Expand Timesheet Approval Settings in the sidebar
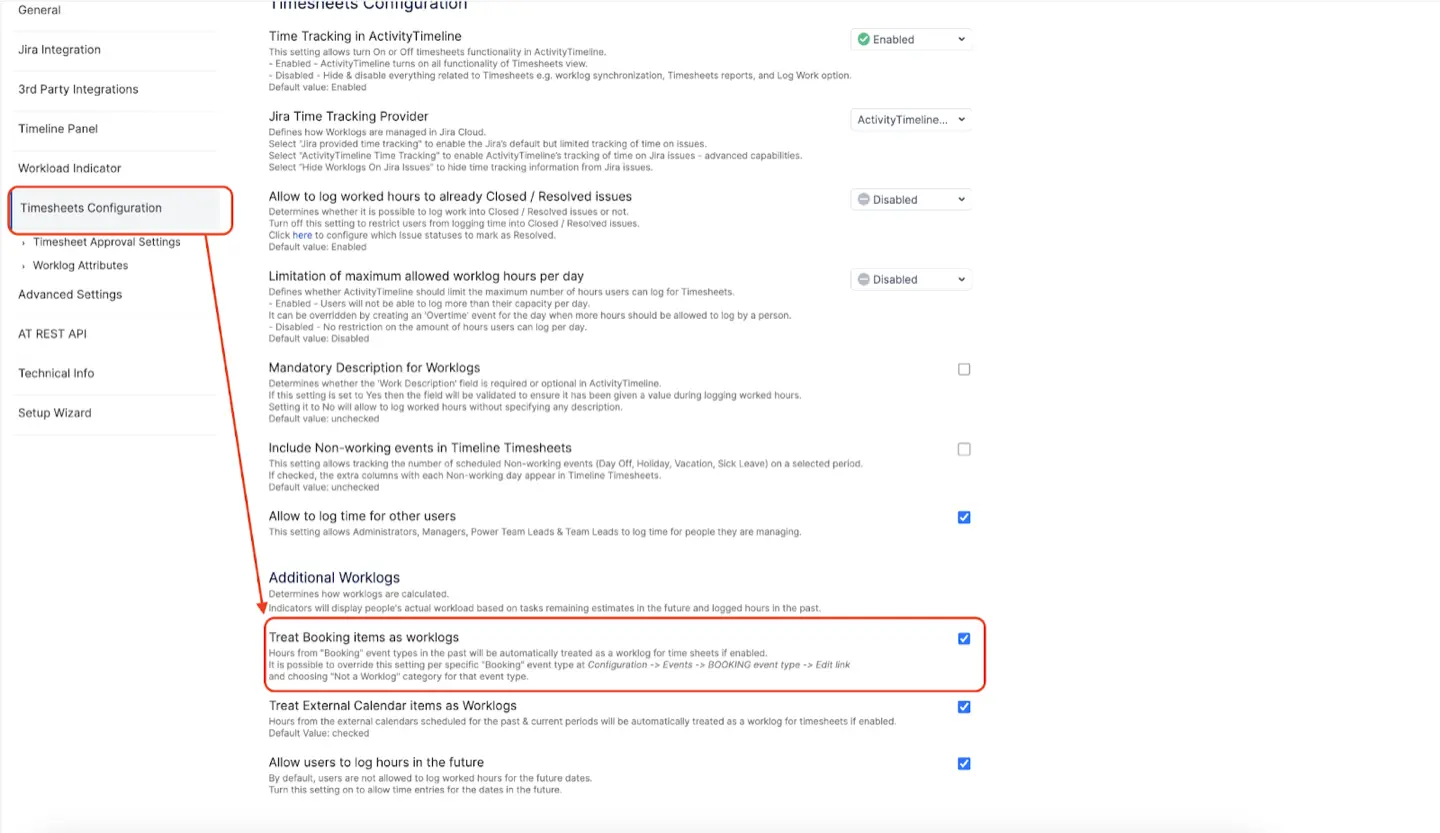1440x833 pixels. pos(108,242)
